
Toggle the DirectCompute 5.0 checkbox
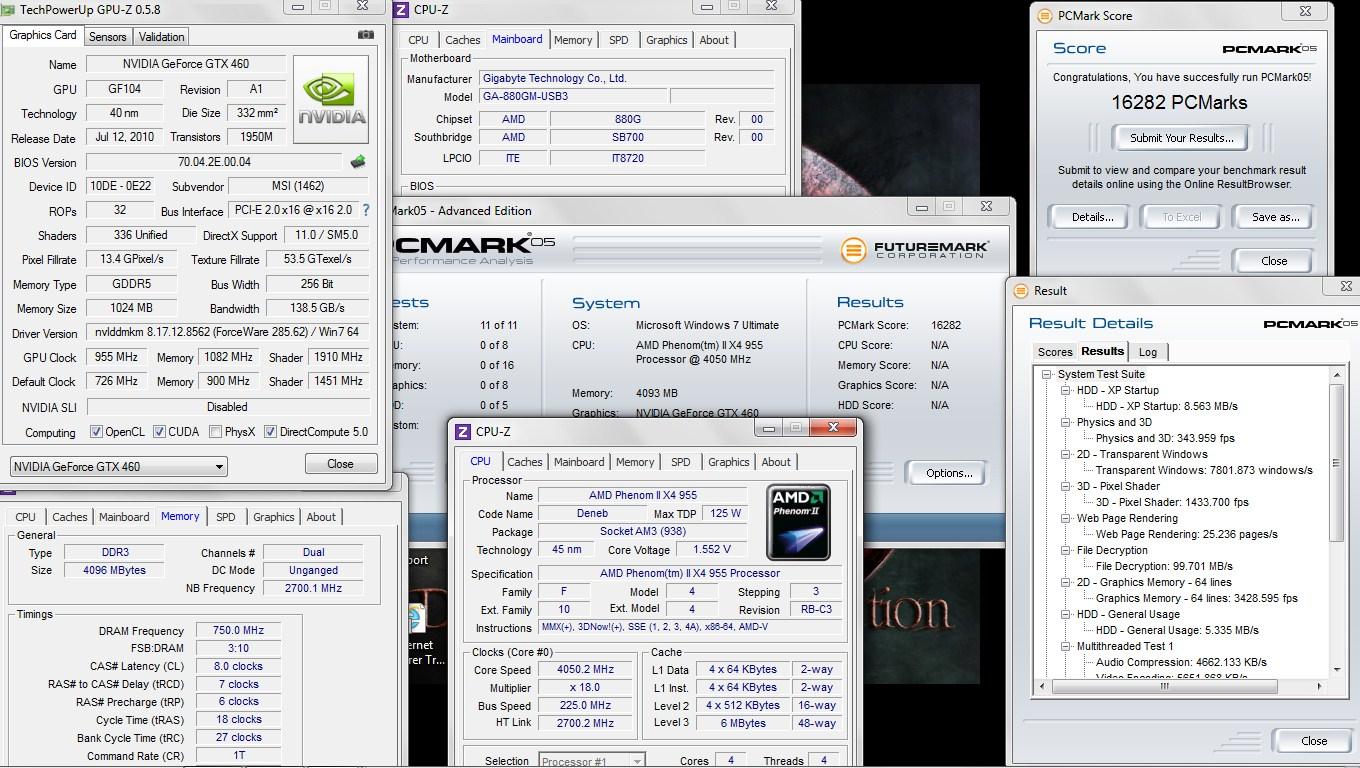pyautogui.click(x=271, y=432)
